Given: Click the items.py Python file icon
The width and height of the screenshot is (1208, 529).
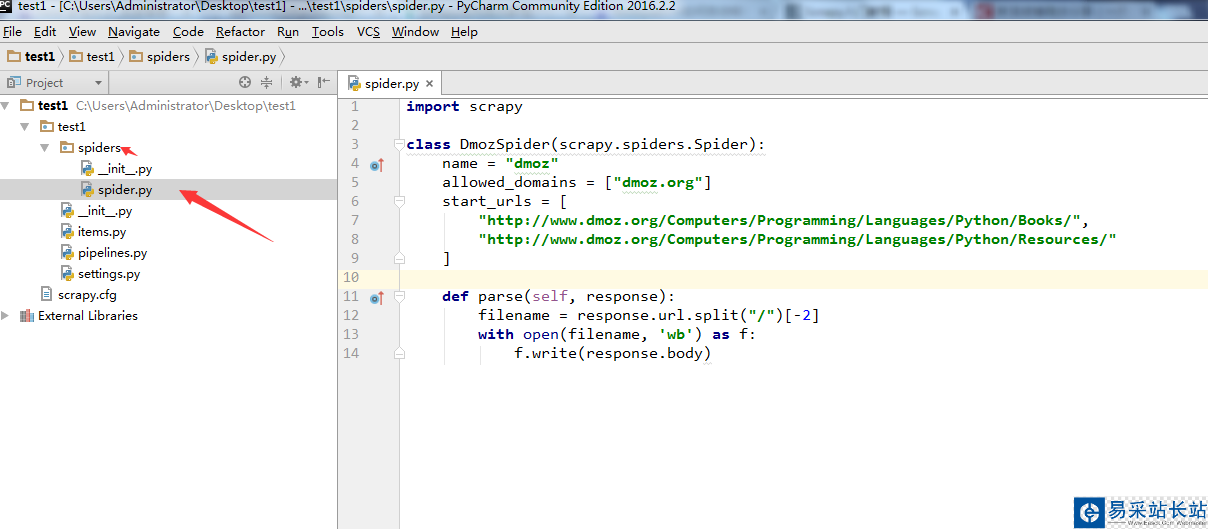Looking at the screenshot, I should point(67,232).
